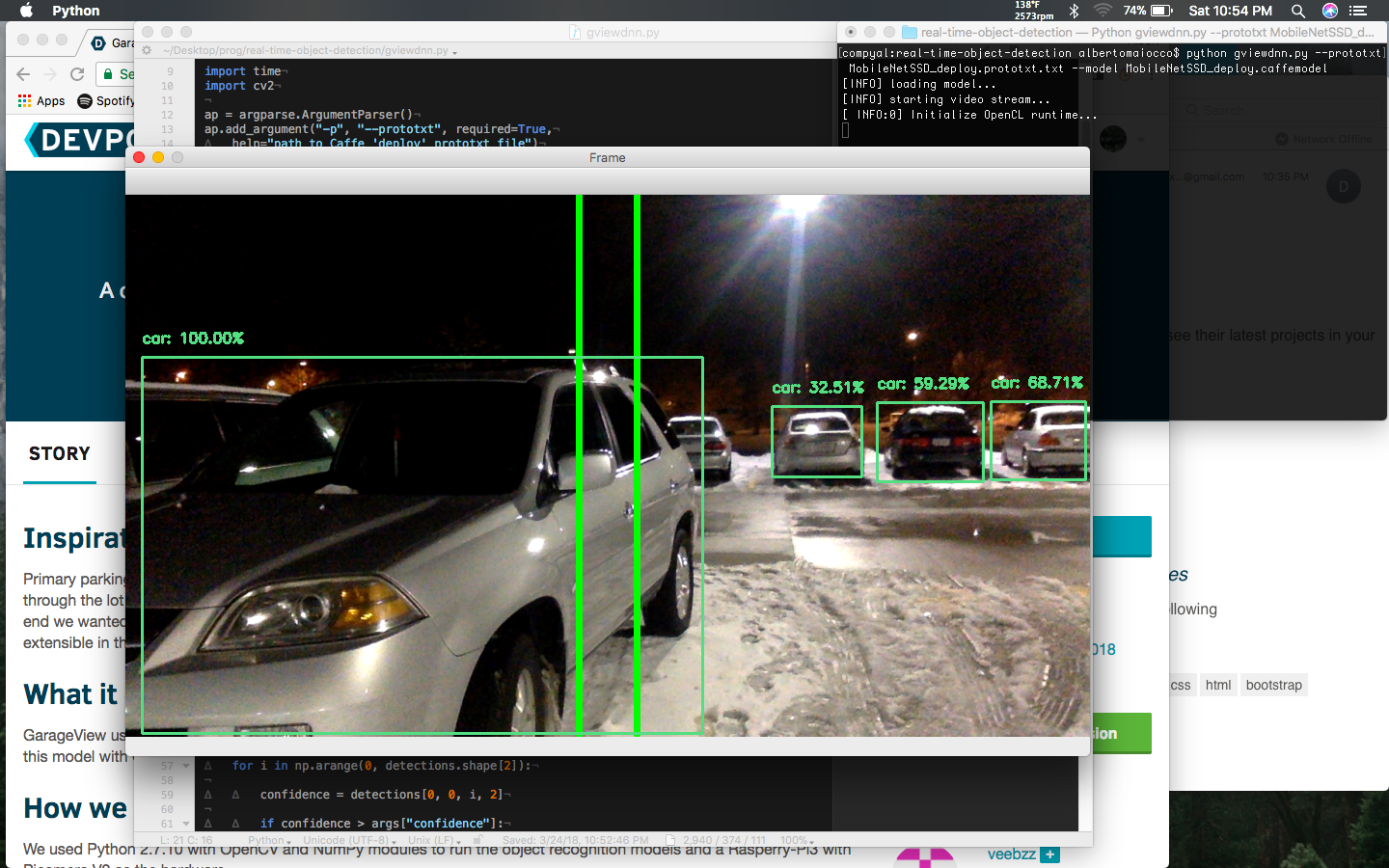This screenshot has height=868, width=1389.
Task: Click the editor gear settings icon
Action: pyautogui.click(x=147, y=50)
